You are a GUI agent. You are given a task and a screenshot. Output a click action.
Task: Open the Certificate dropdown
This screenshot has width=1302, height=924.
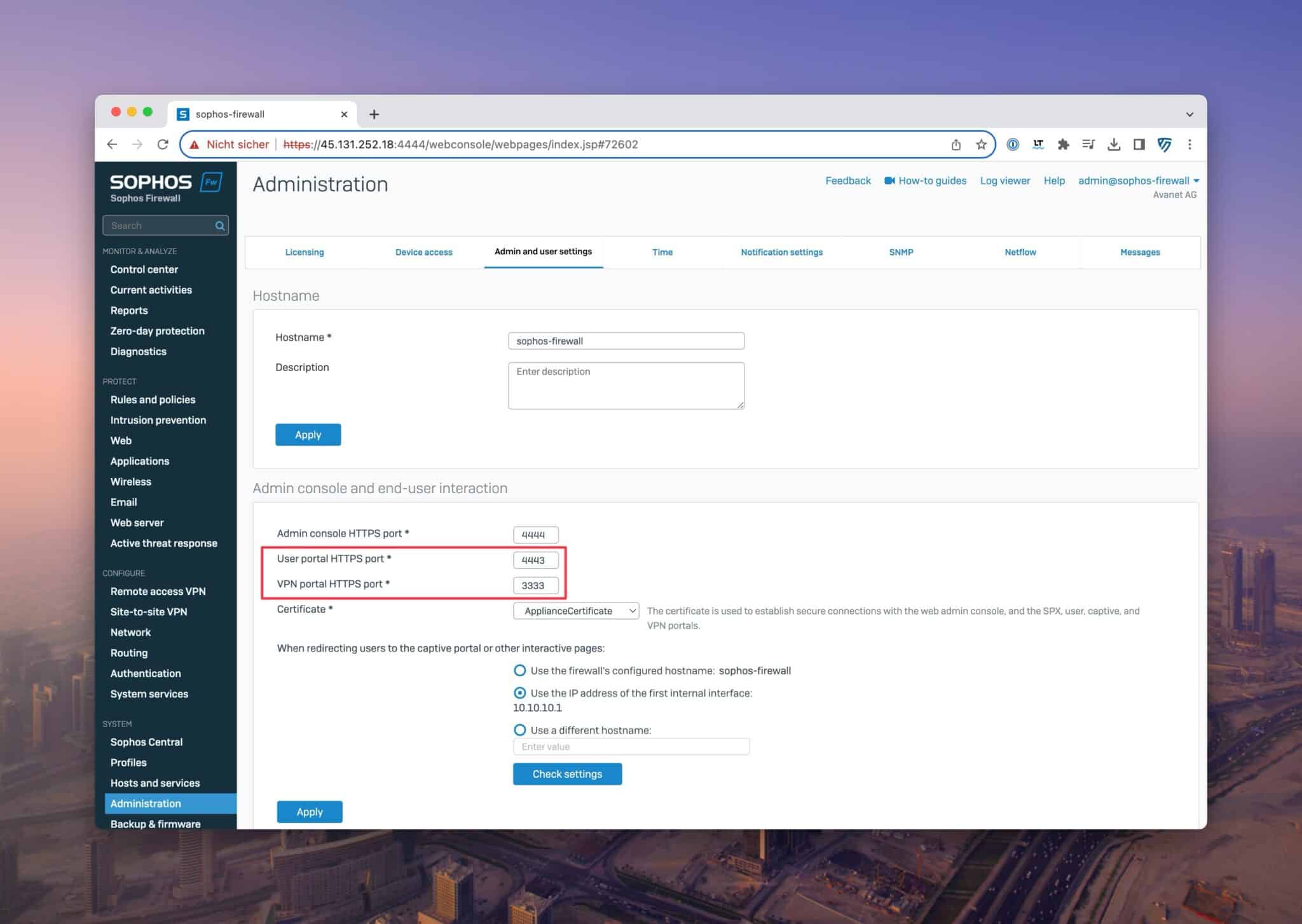pos(575,611)
